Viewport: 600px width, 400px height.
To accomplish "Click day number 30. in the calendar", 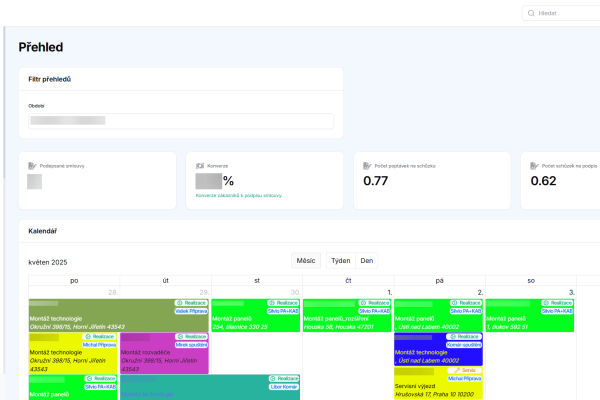I will pyautogui.click(x=295, y=292).
